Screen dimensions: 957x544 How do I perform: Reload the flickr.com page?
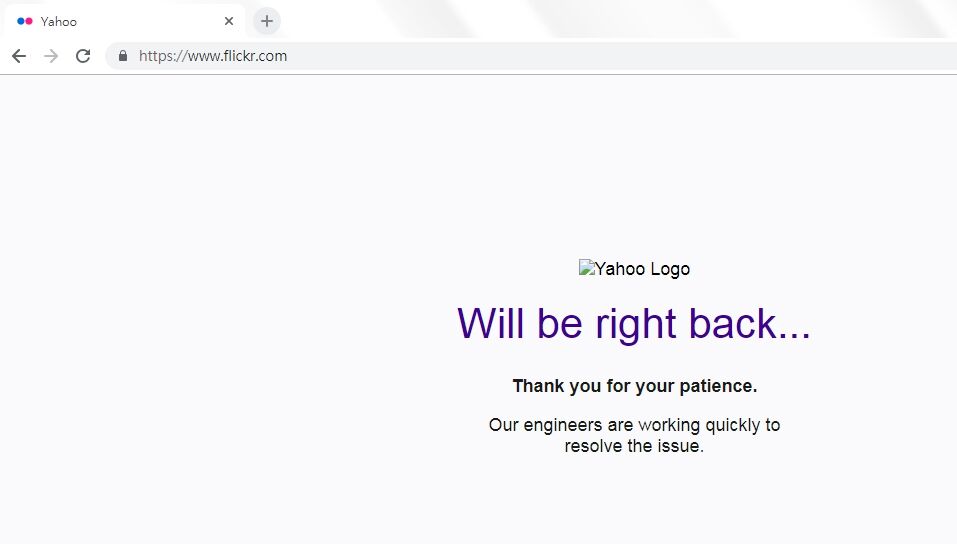pos(83,56)
